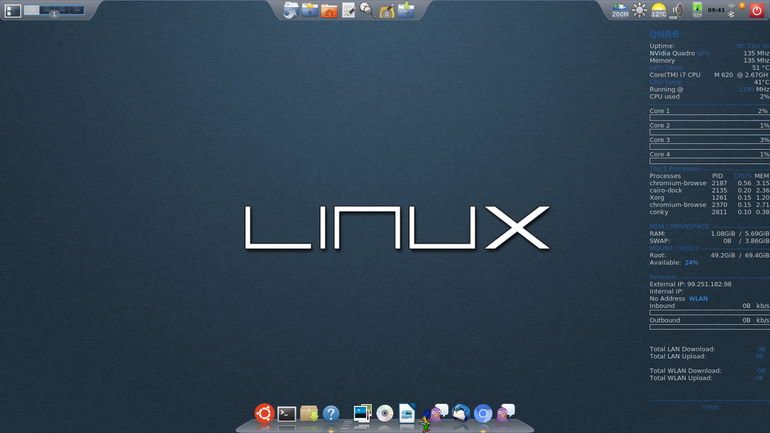Open the text editor pencil icon
This screenshot has width=770, height=433.
tap(348, 10)
